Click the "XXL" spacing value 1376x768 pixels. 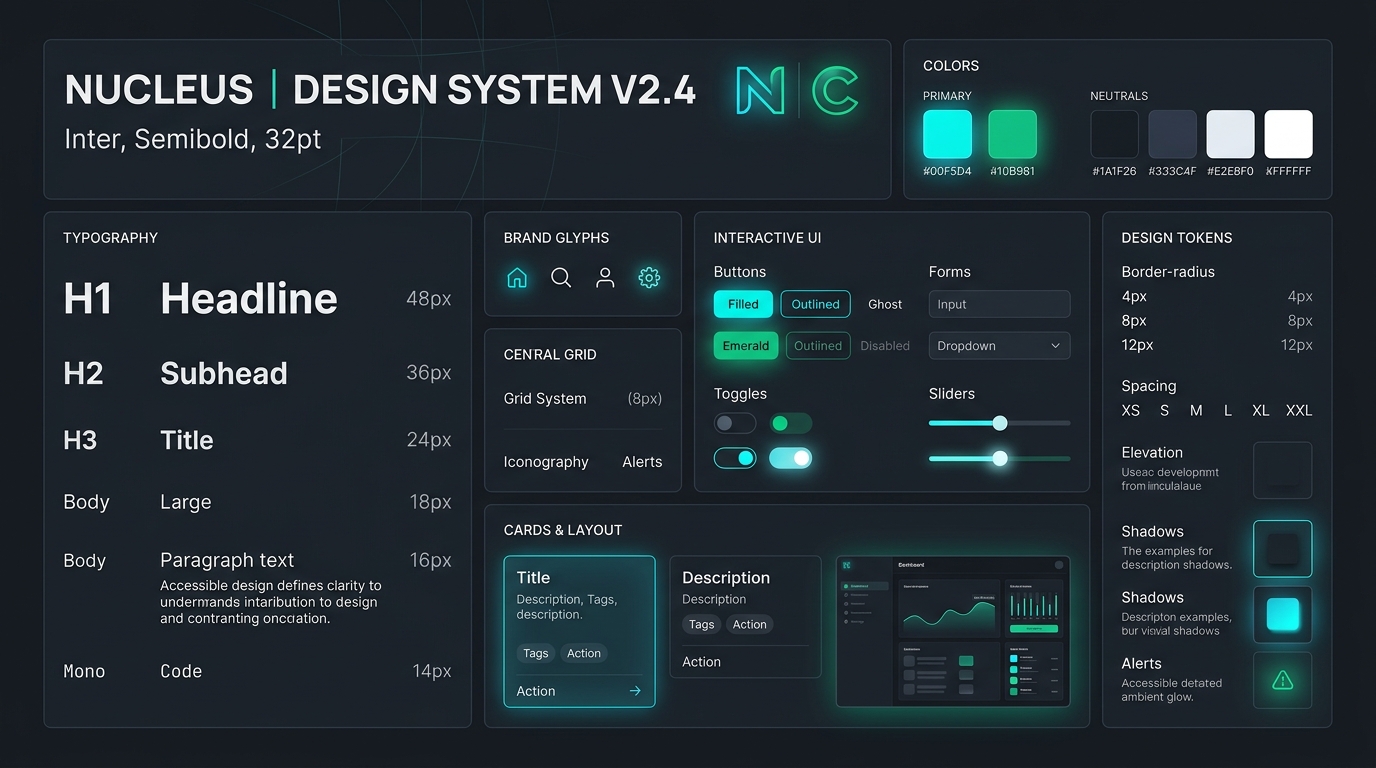click(x=1299, y=410)
